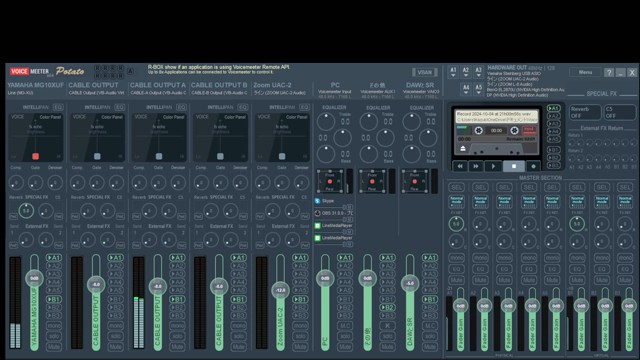Open help with the question mark button
Image resolution: width=640 pixels, height=360 pixels.
609,73
